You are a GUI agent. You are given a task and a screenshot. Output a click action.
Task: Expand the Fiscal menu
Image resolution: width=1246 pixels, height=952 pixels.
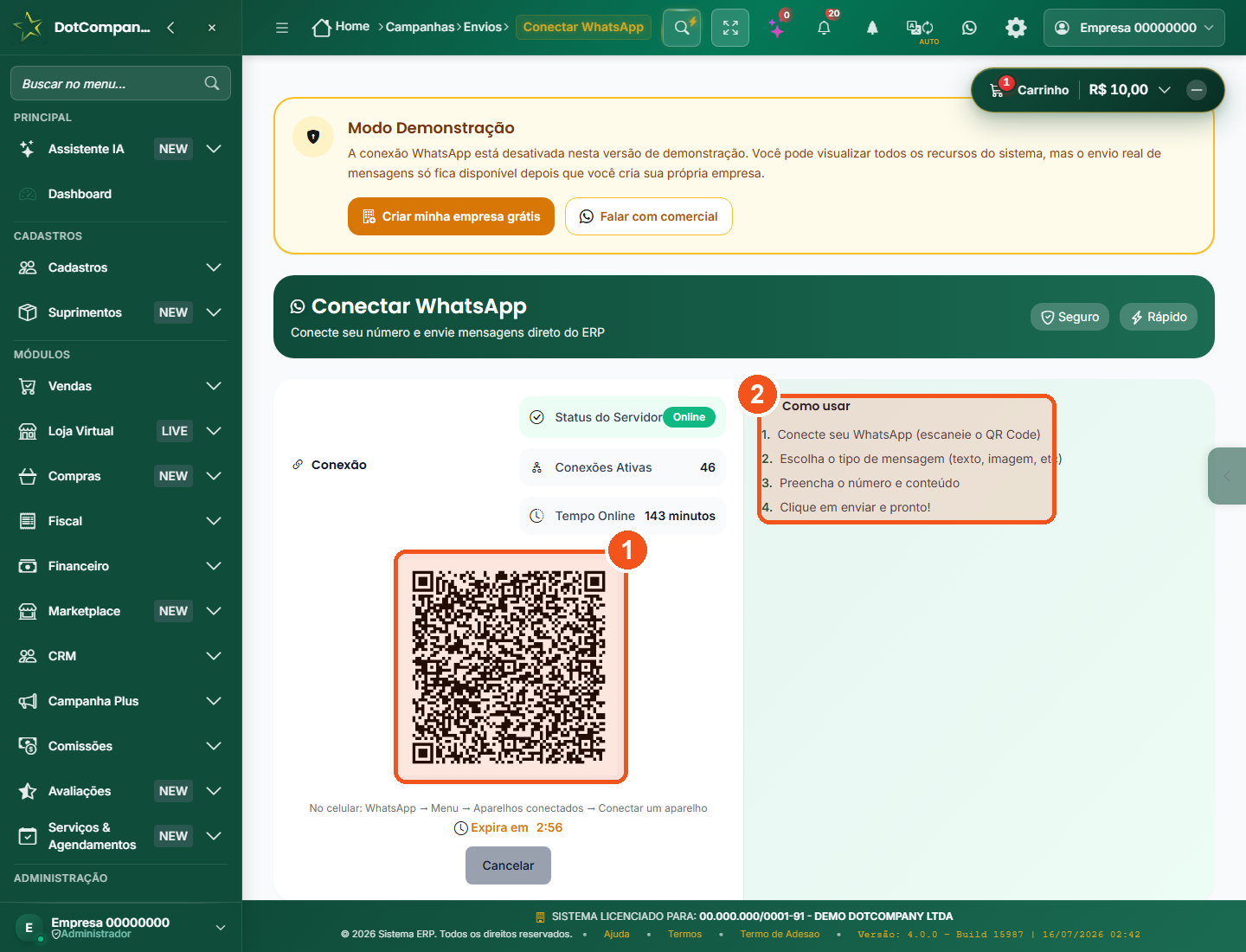(x=120, y=521)
